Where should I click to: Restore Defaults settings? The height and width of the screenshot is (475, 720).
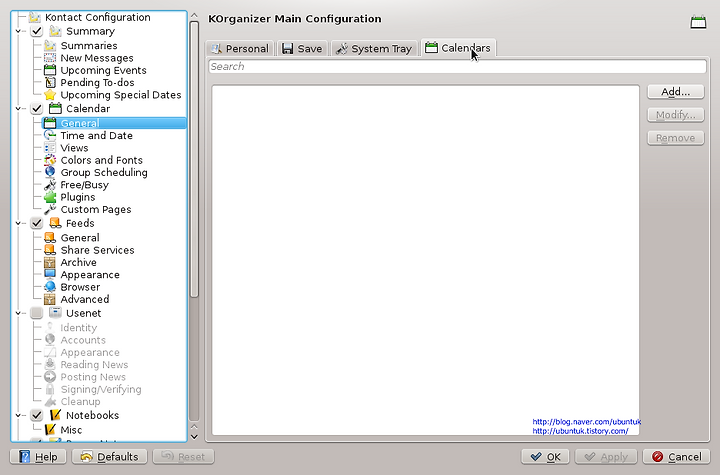[x=109, y=457]
